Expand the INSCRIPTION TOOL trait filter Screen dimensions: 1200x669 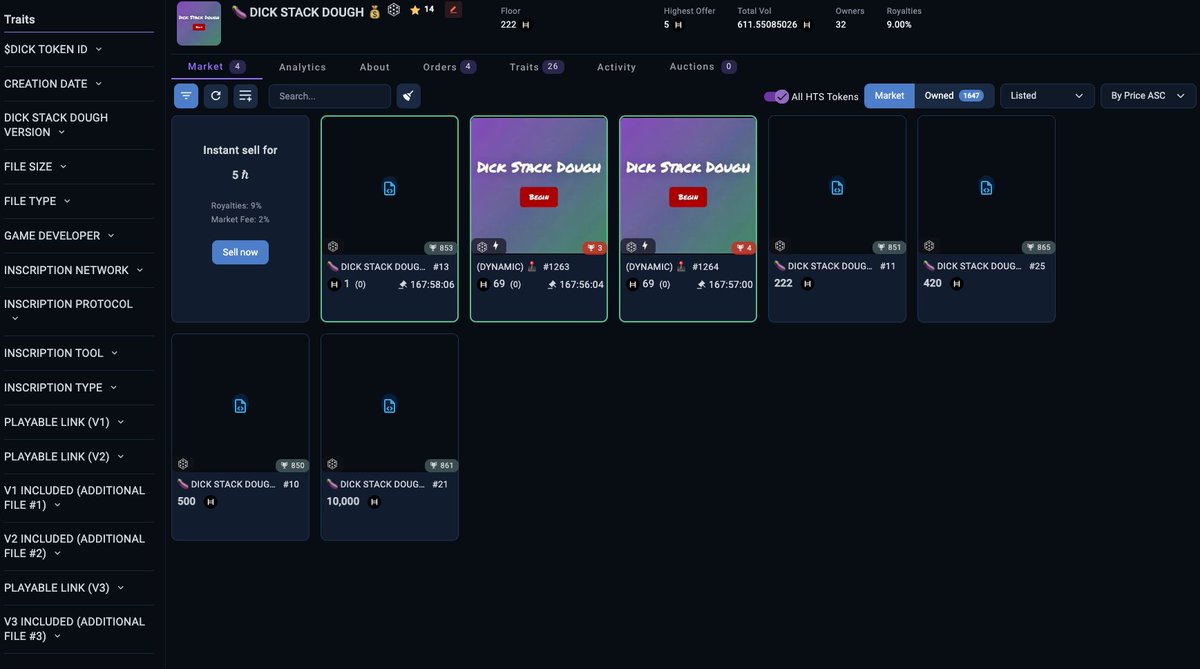click(61, 353)
